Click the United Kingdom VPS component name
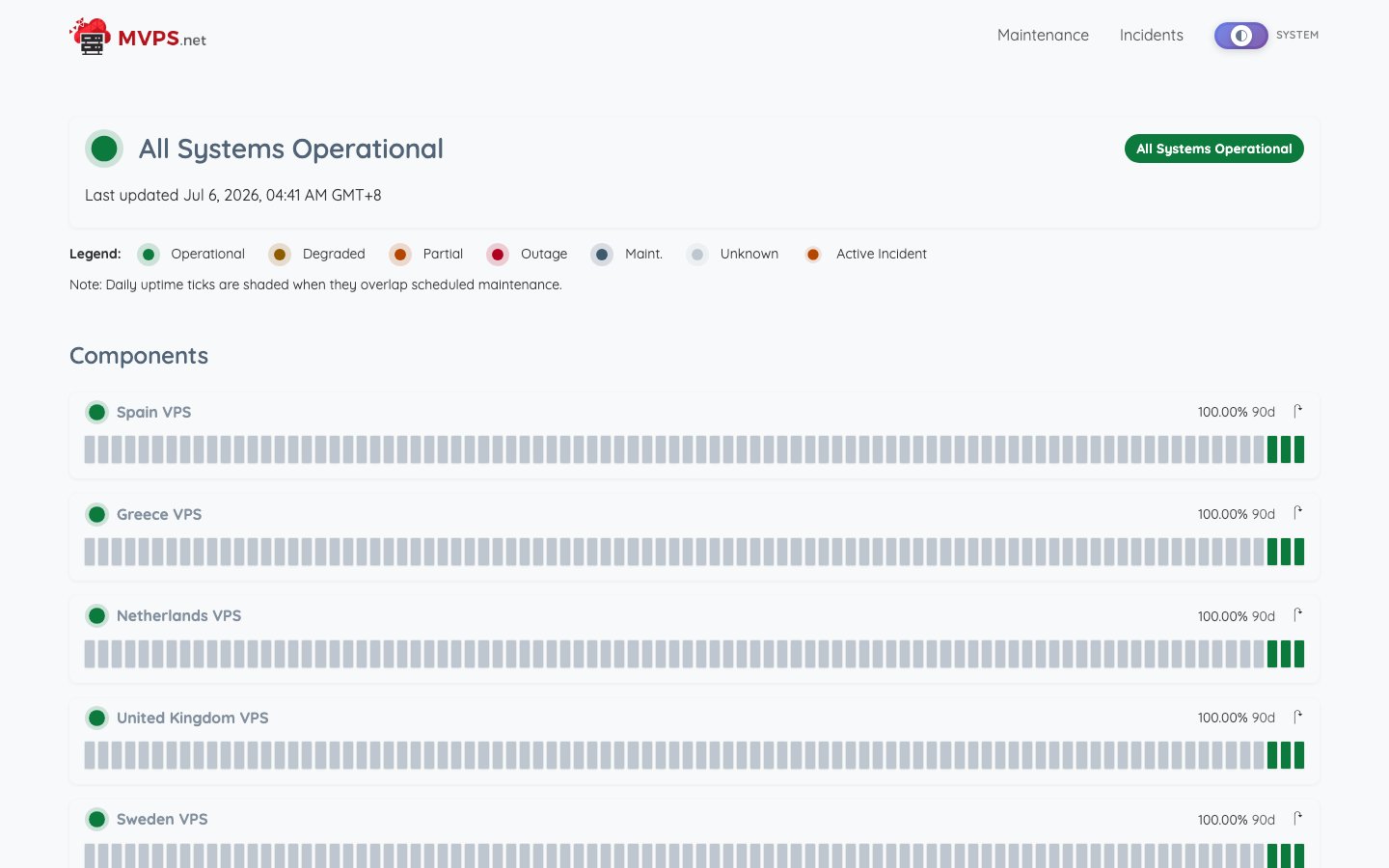The image size is (1389, 868). pos(192,718)
